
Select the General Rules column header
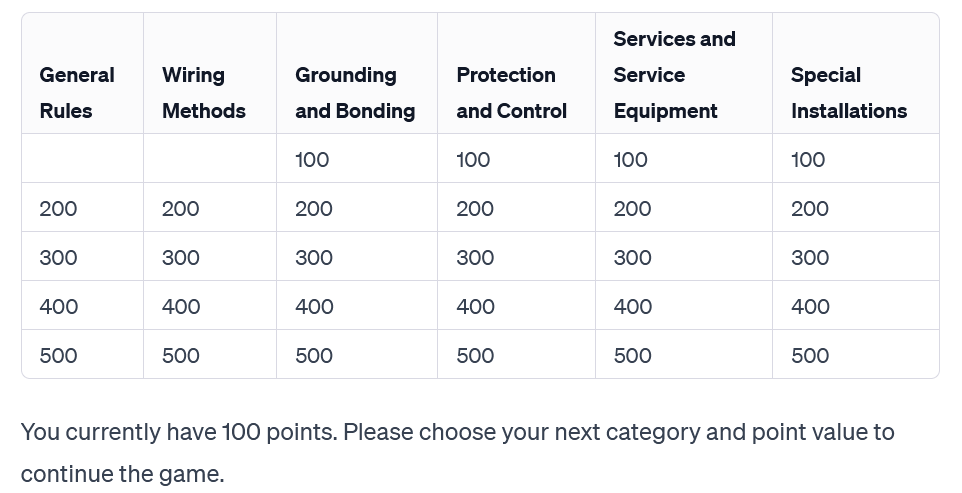tap(77, 93)
